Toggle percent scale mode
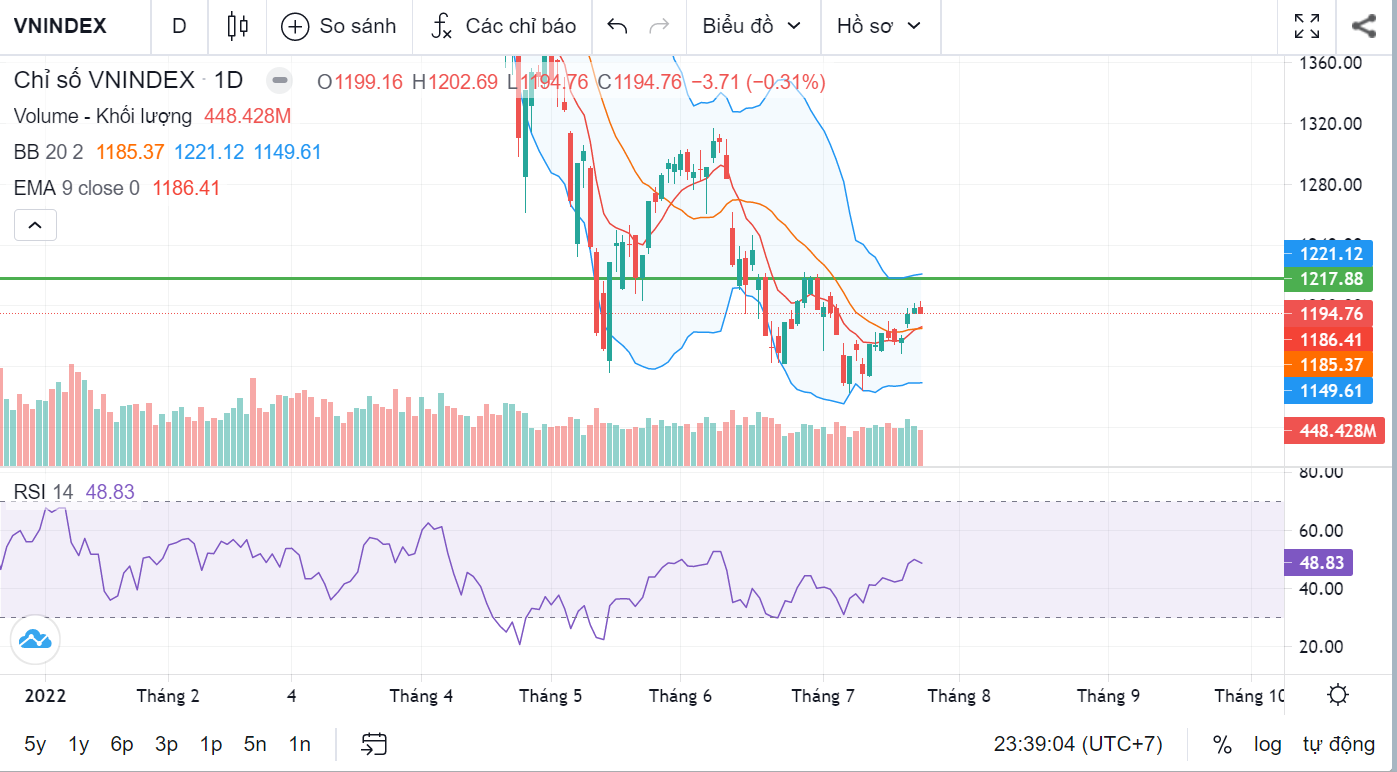 click(x=1222, y=744)
